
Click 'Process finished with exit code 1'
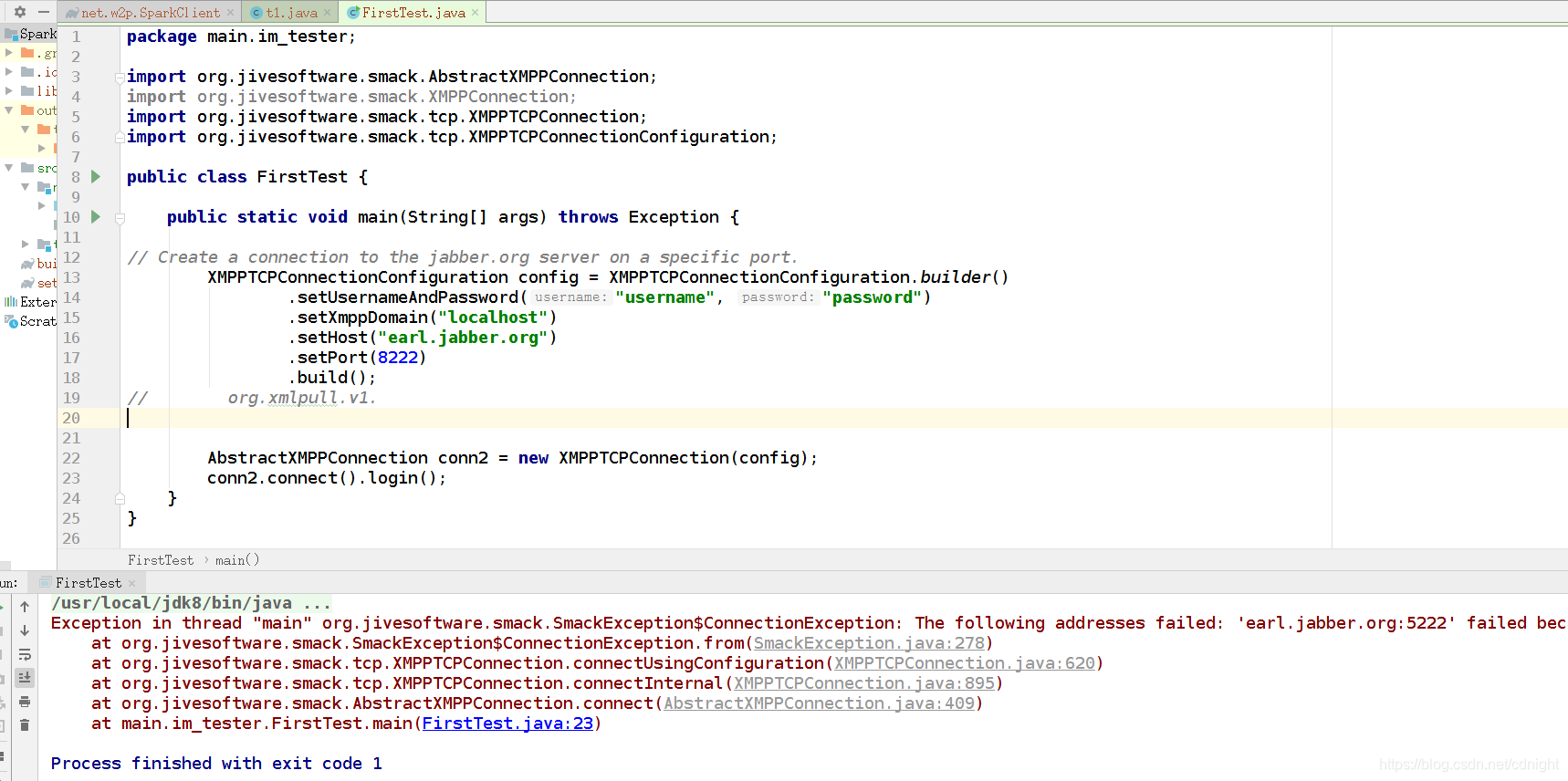point(216,764)
